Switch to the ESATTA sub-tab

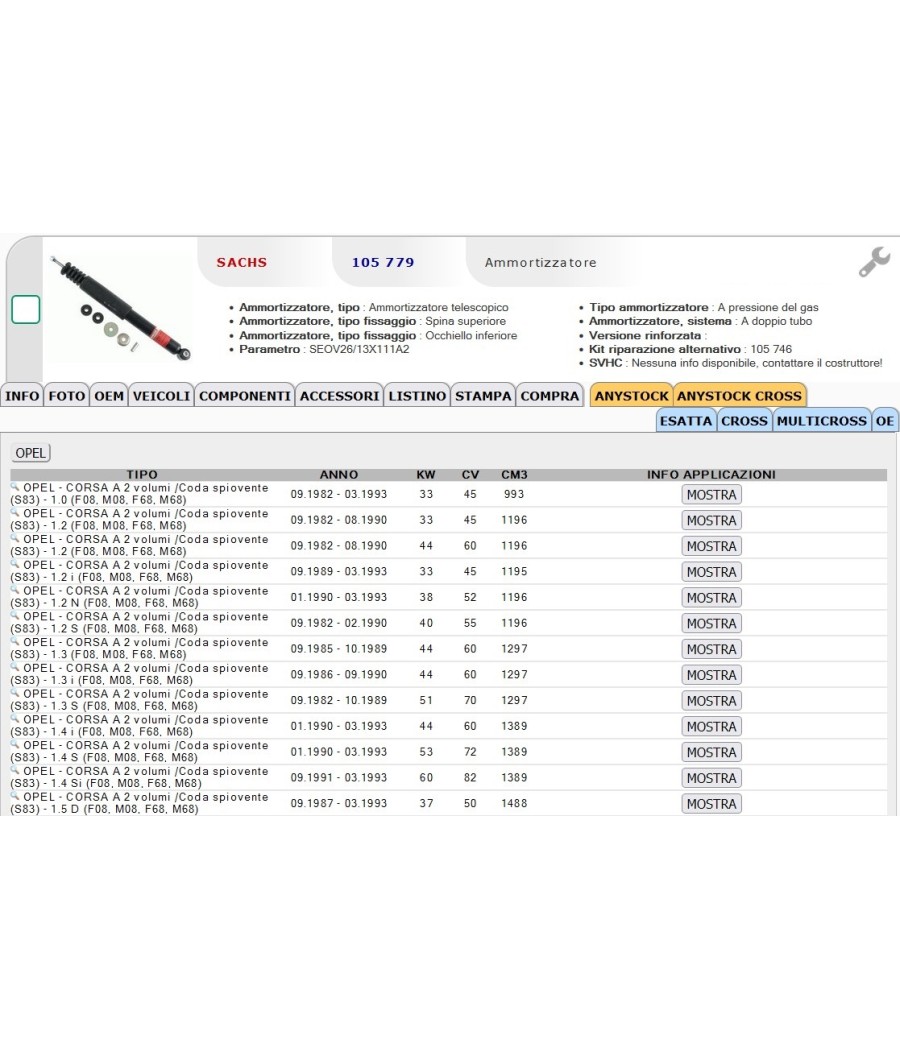686,421
